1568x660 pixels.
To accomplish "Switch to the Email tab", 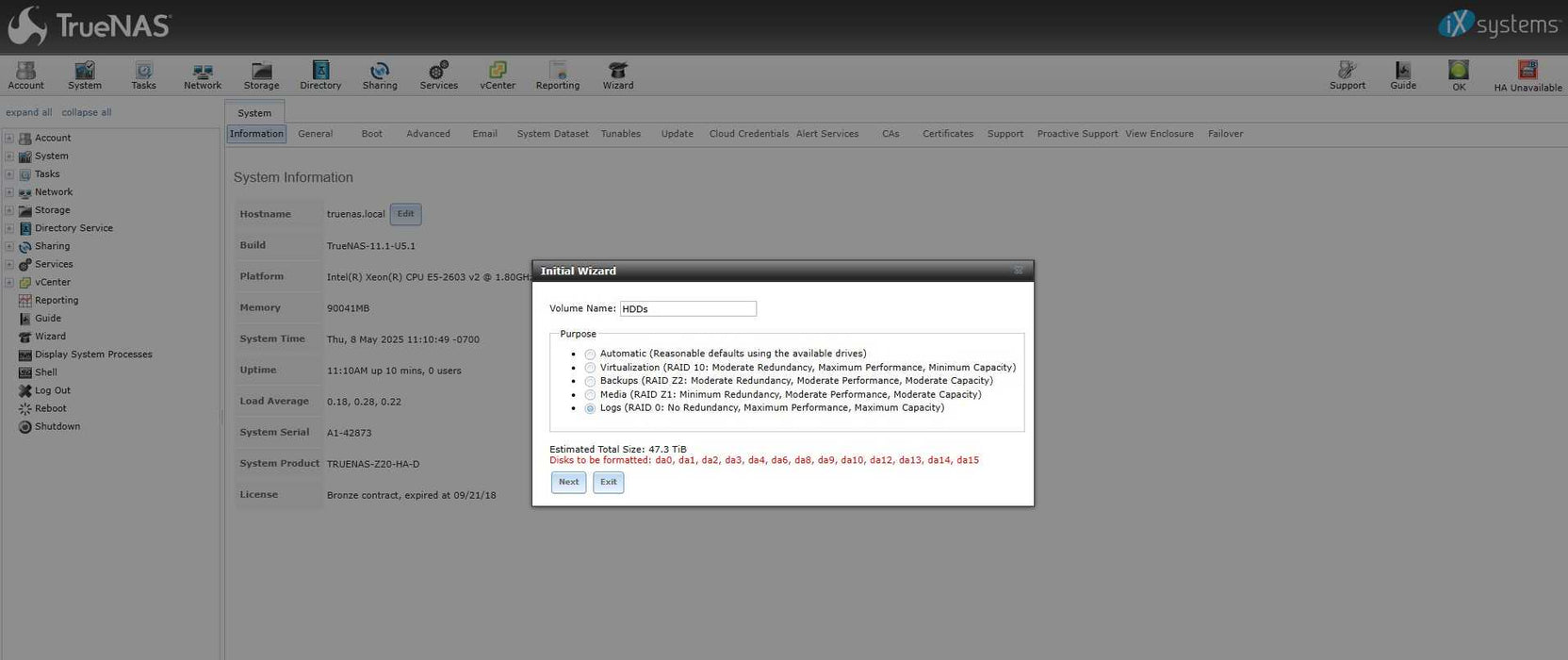I will point(485,134).
